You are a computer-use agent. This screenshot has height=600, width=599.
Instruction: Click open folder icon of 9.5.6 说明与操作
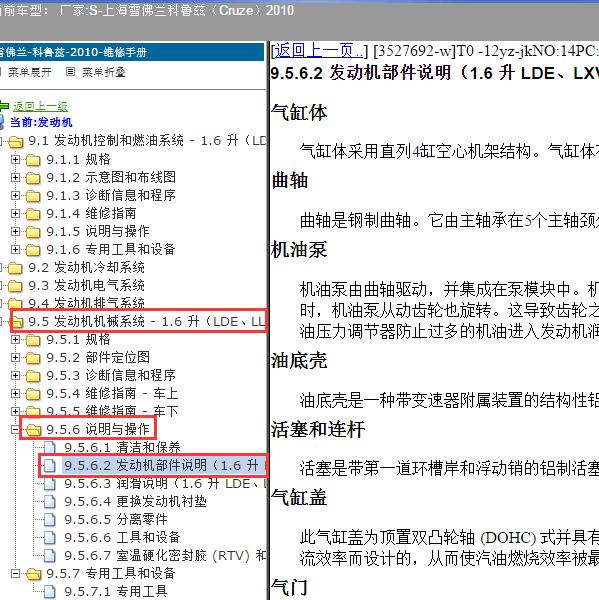point(34,430)
